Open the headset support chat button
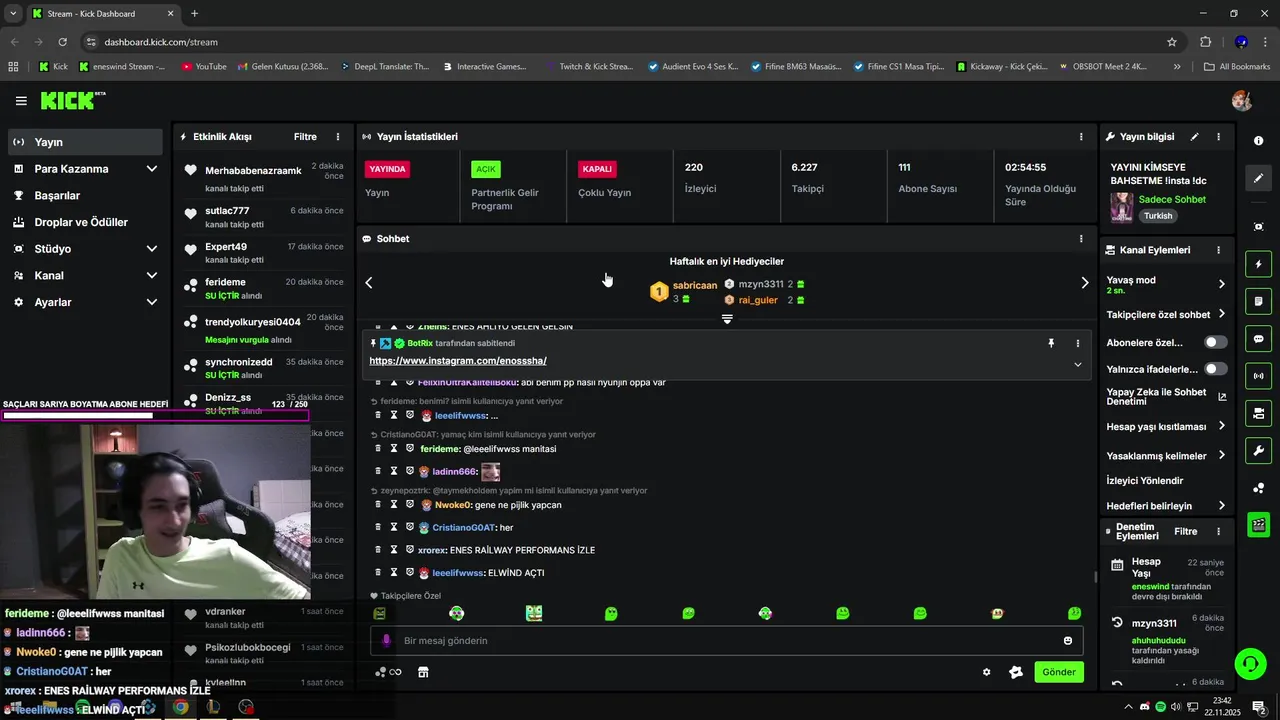 point(1249,663)
